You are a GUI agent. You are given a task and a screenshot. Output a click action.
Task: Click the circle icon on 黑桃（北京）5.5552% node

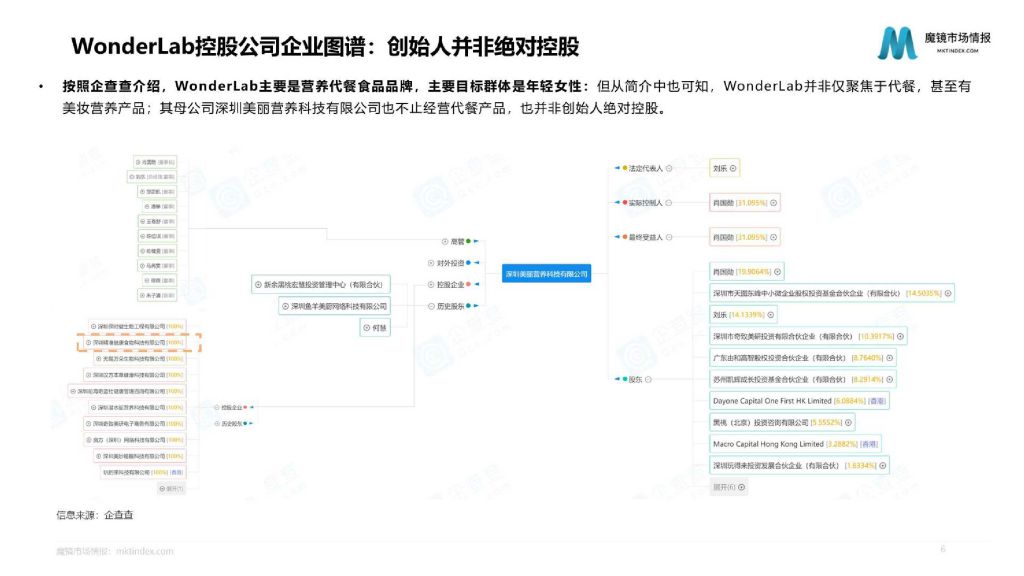click(x=848, y=423)
